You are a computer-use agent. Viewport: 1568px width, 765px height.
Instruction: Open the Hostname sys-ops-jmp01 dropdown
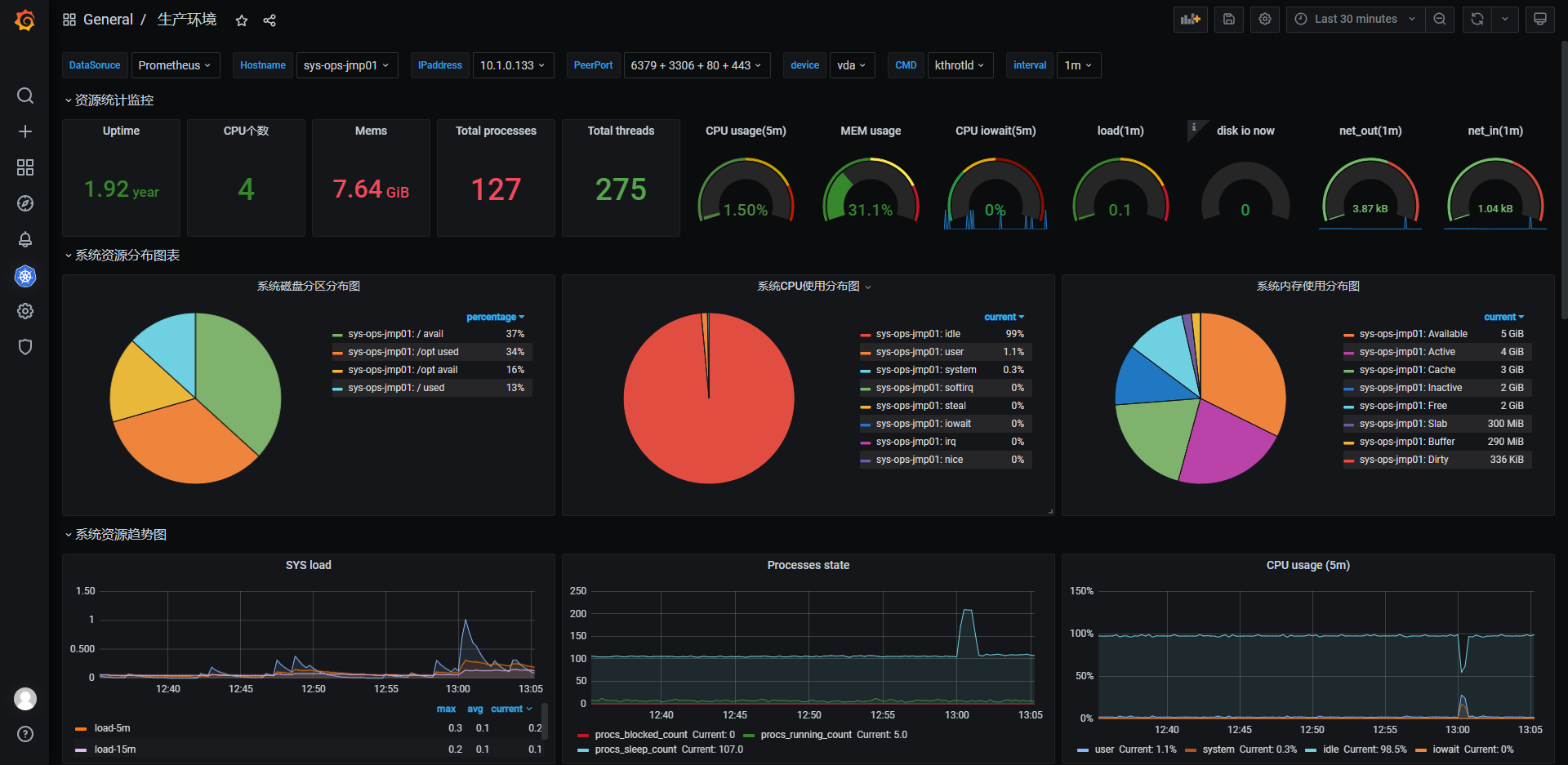(346, 65)
